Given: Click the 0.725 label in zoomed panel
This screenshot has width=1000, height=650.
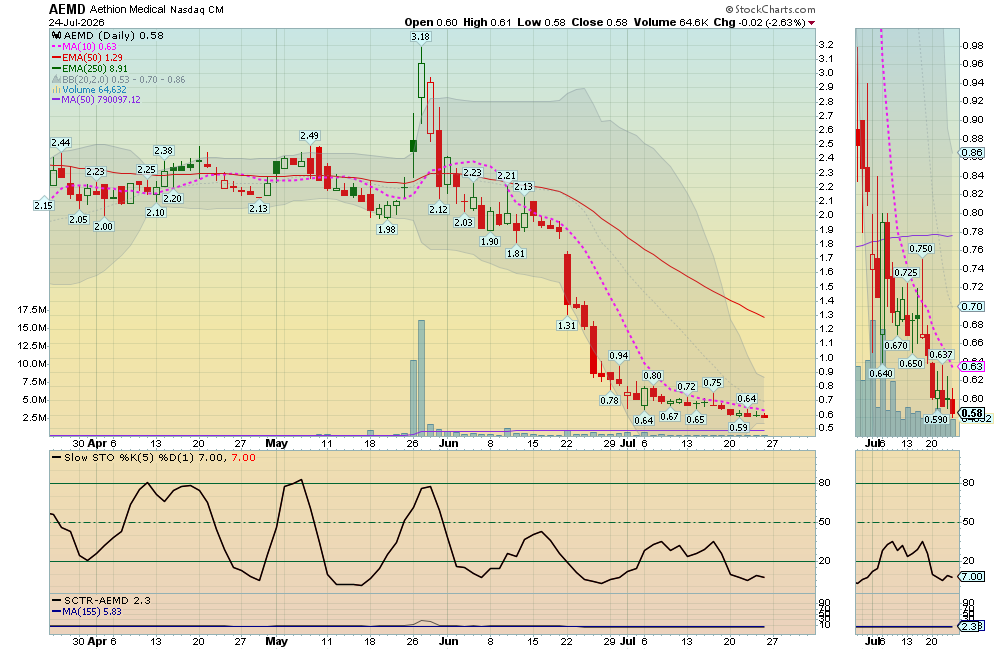Looking at the screenshot, I should tap(906, 272).
